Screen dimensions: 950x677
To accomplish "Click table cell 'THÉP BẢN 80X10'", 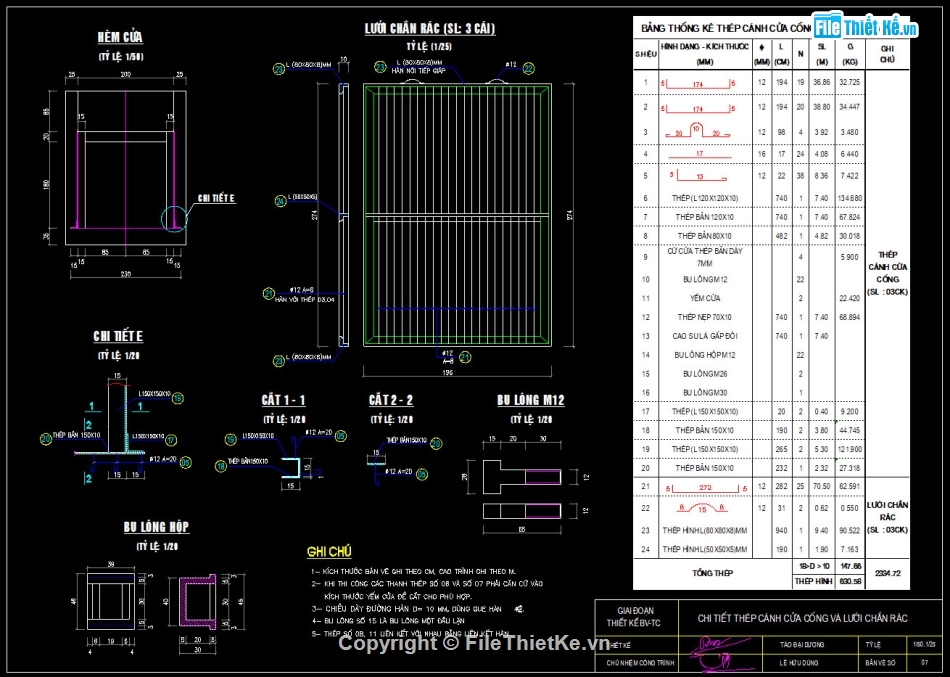I will coord(705,236).
